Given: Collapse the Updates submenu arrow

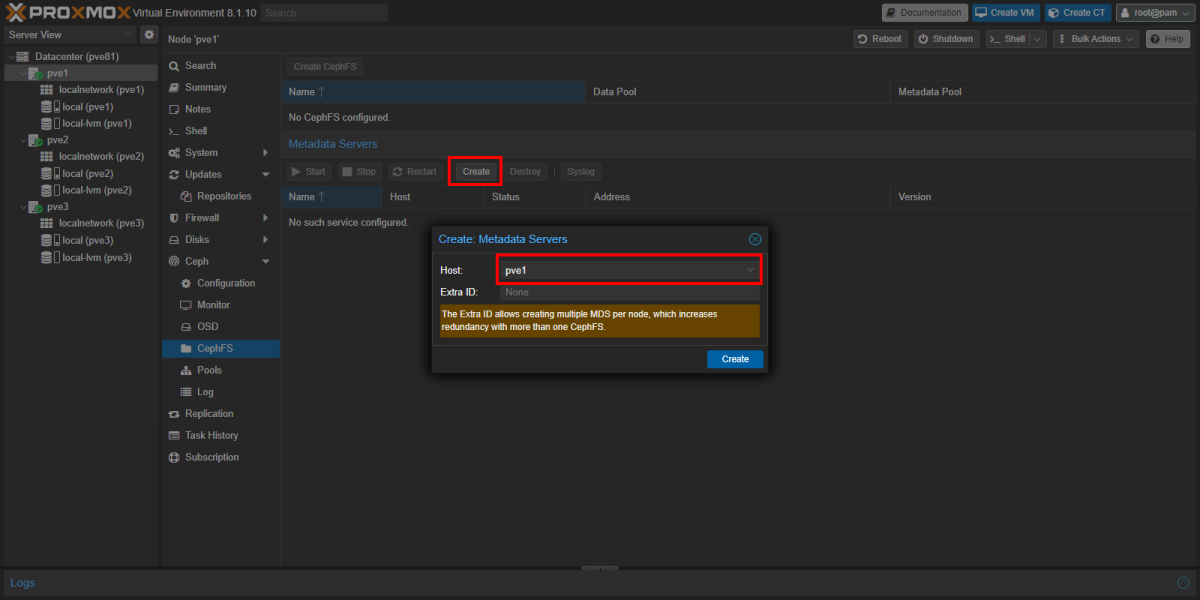Looking at the screenshot, I should [x=266, y=175].
